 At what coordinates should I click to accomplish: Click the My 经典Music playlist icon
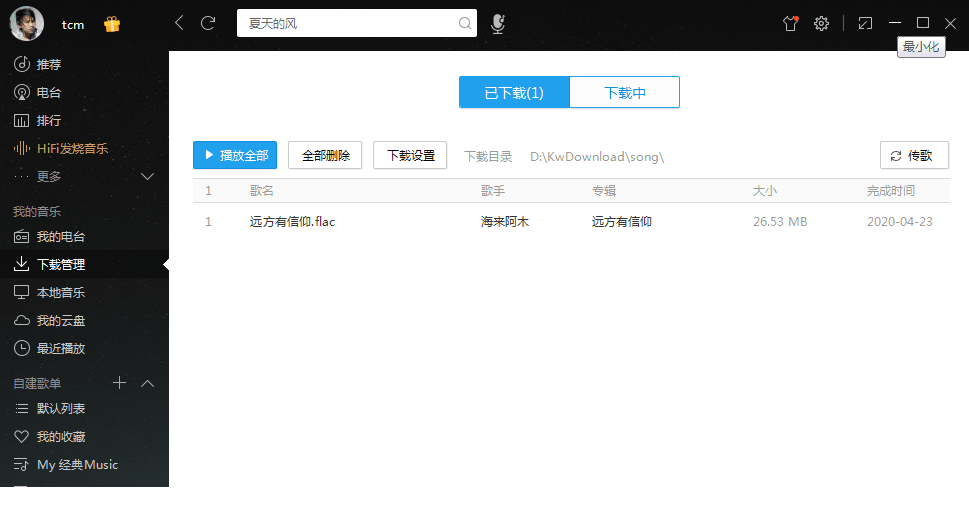click(x=21, y=465)
